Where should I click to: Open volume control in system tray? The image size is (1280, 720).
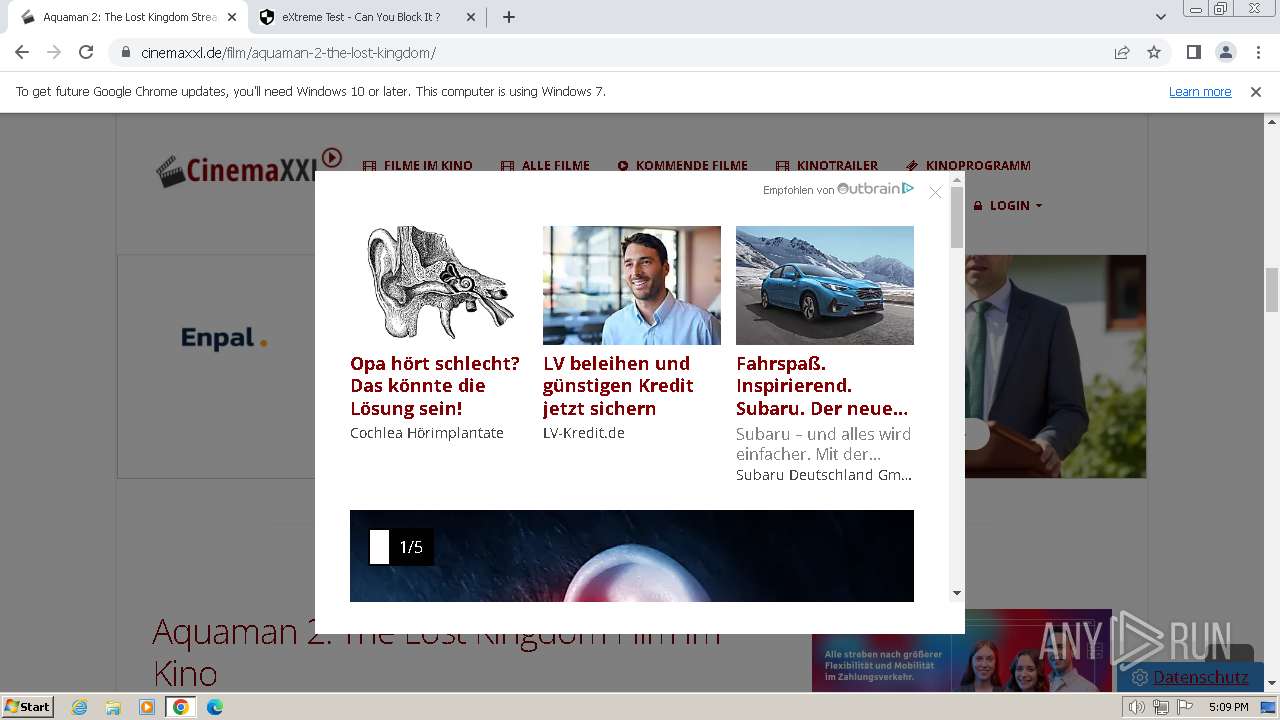coord(1137,707)
